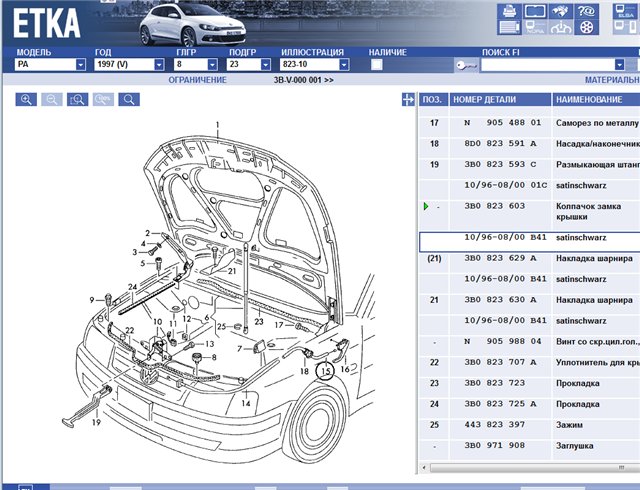Select part number 3B0 823 725 A

(500, 404)
